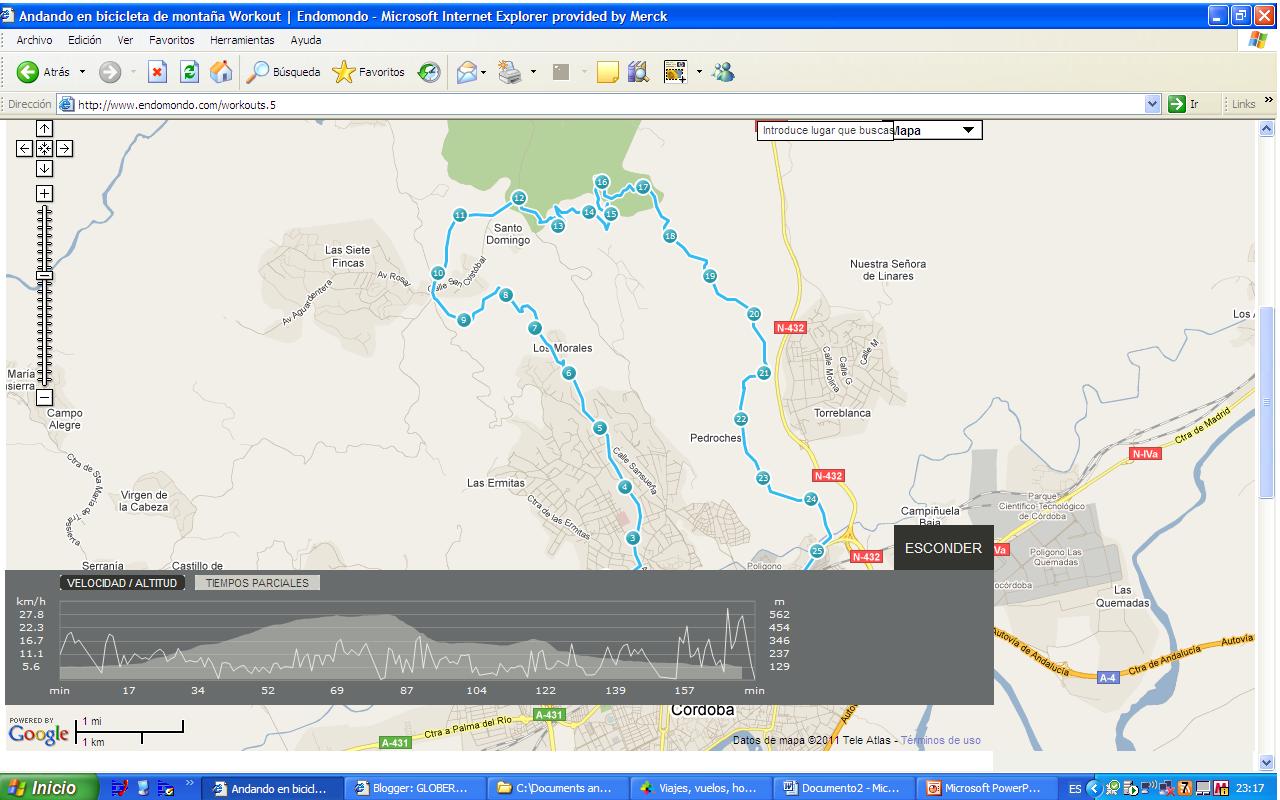Click the Research book-magnifier icon
1280x800 pixels.
(x=638, y=72)
